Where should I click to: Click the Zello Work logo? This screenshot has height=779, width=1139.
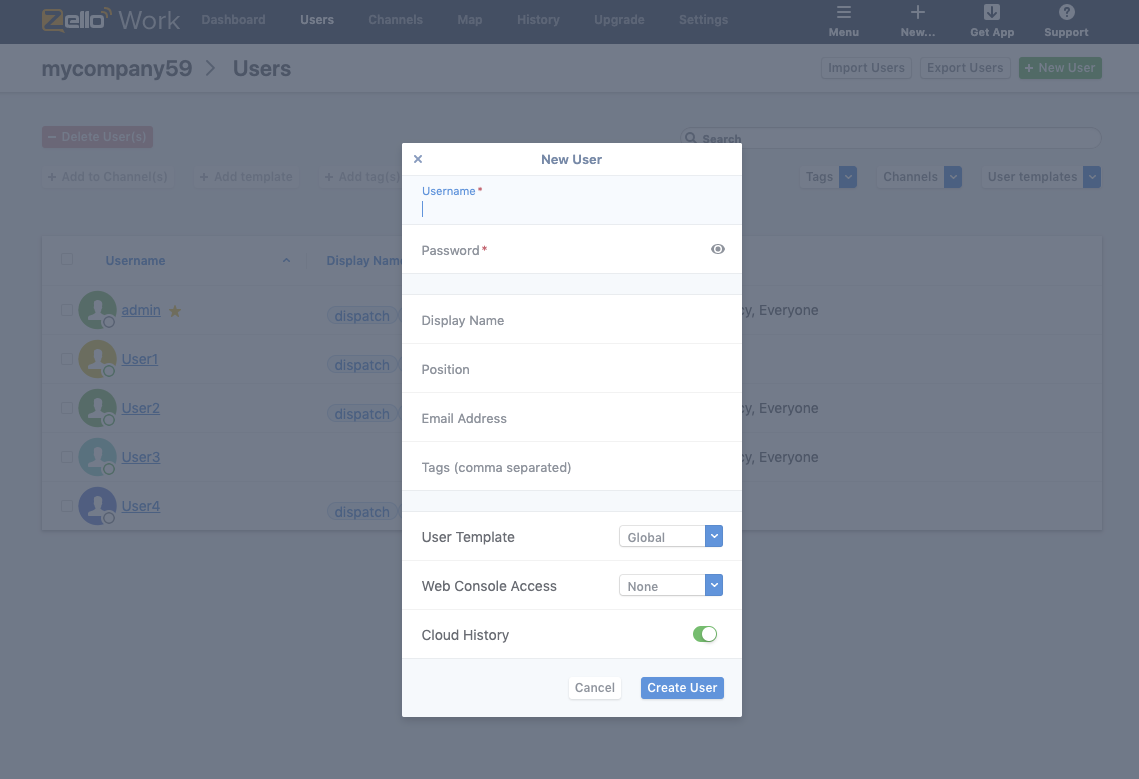[110, 19]
